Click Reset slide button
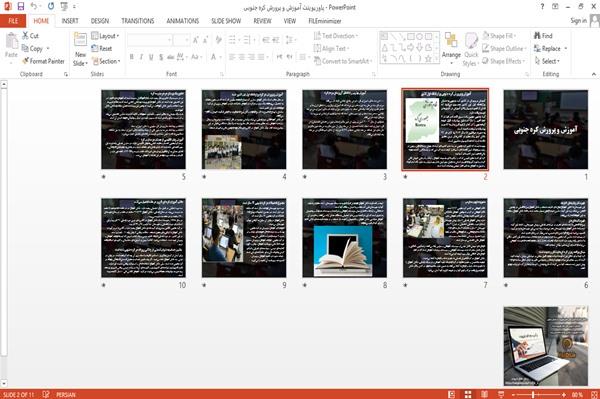The width and height of the screenshot is (600, 399). click(102, 49)
